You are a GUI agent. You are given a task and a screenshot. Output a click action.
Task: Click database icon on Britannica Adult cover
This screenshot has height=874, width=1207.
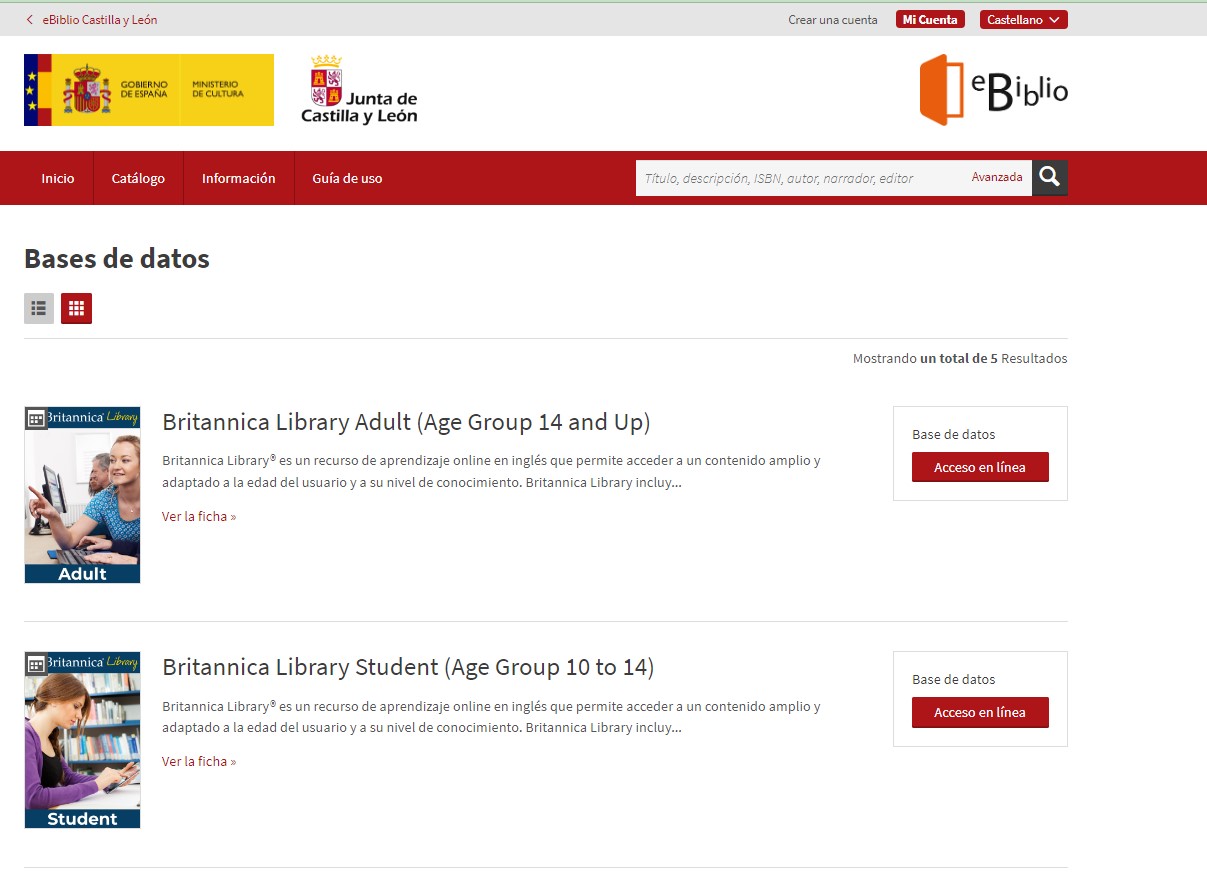coord(36,419)
